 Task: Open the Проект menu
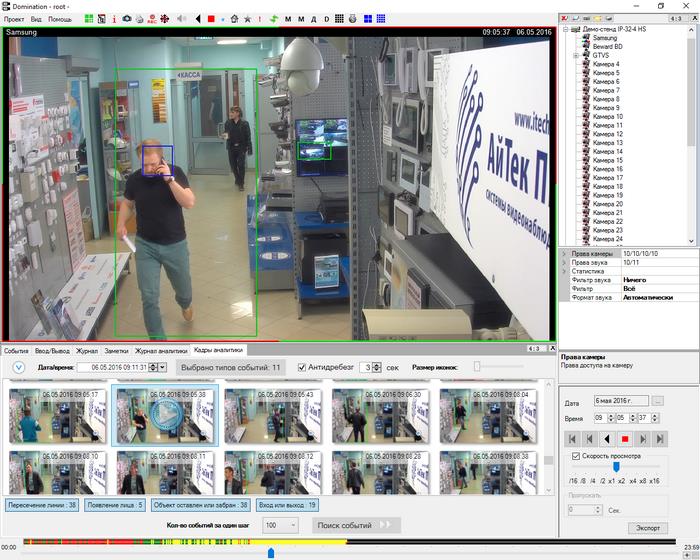pyautogui.click(x=14, y=19)
